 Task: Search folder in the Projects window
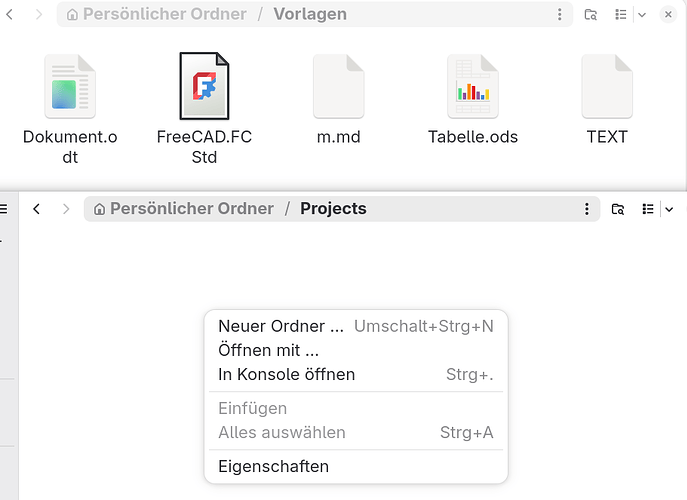(618, 209)
